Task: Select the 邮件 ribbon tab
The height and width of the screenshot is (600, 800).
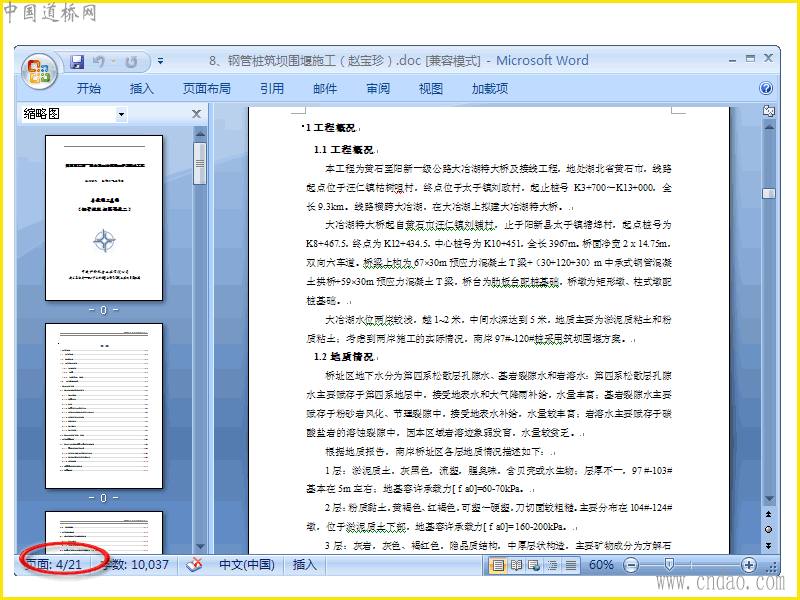Action: click(325, 89)
